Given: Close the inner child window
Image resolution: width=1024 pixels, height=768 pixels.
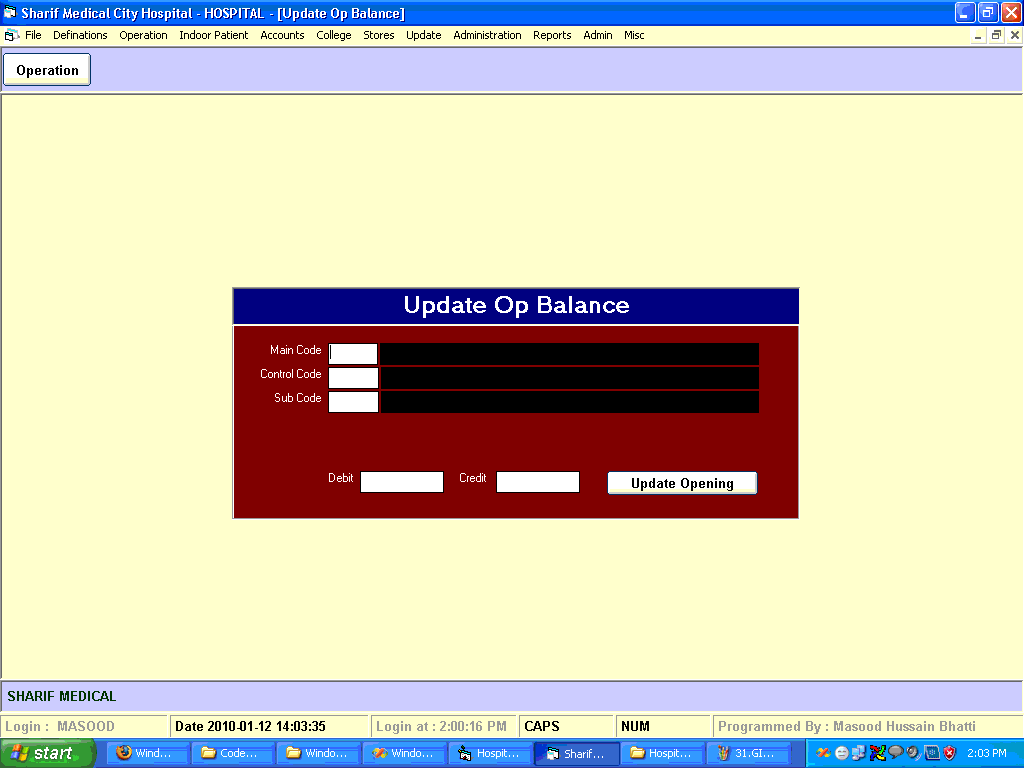Looking at the screenshot, I should point(1015,35).
